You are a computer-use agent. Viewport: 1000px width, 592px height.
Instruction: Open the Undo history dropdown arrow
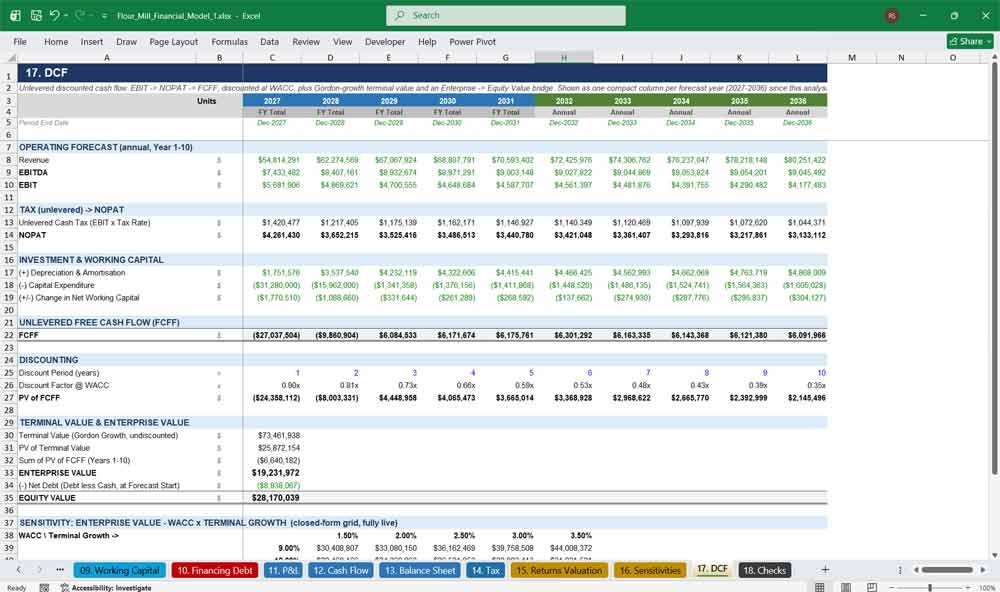point(65,15)
